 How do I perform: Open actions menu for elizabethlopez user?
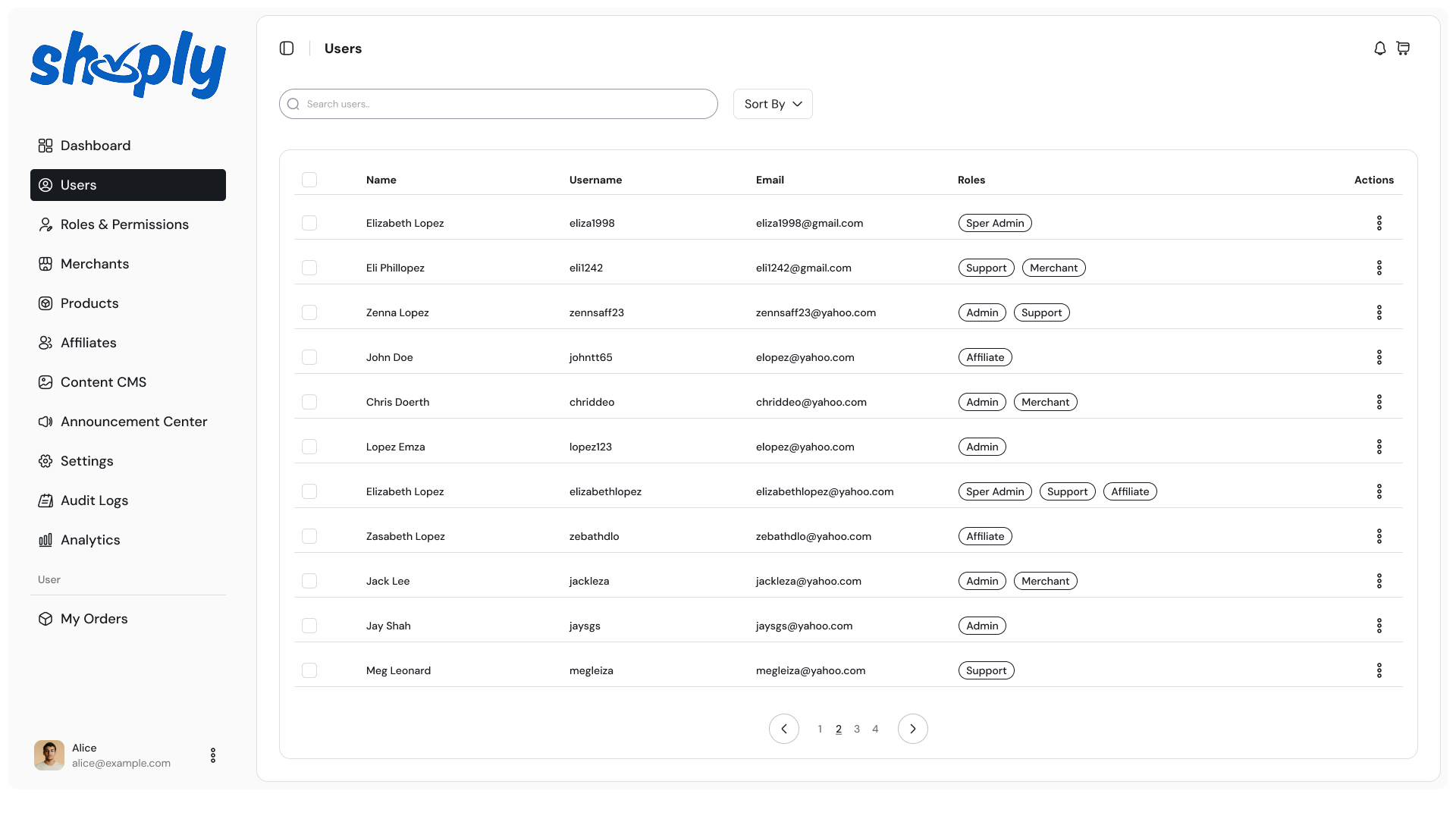click(1379, 491)
